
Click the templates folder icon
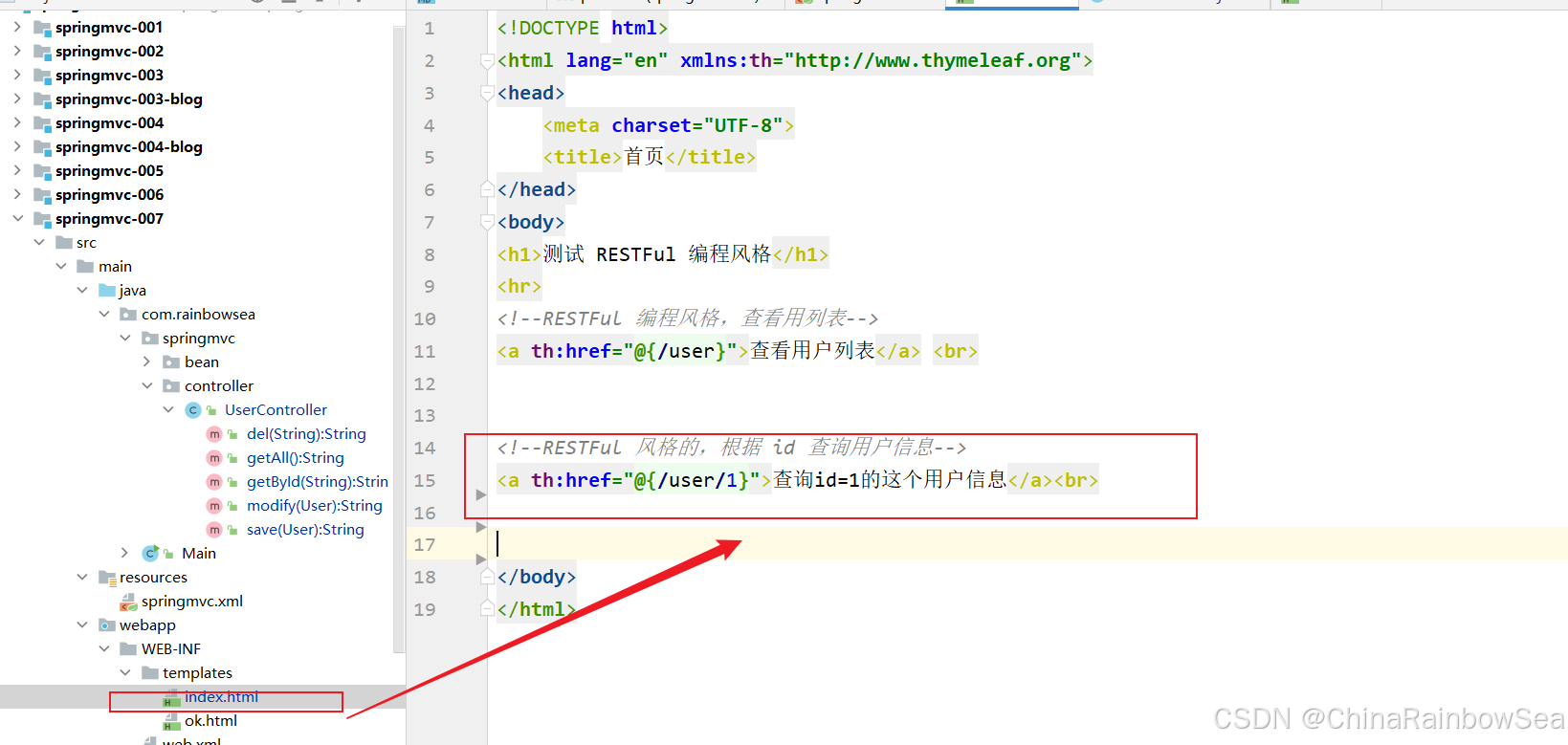150,672
